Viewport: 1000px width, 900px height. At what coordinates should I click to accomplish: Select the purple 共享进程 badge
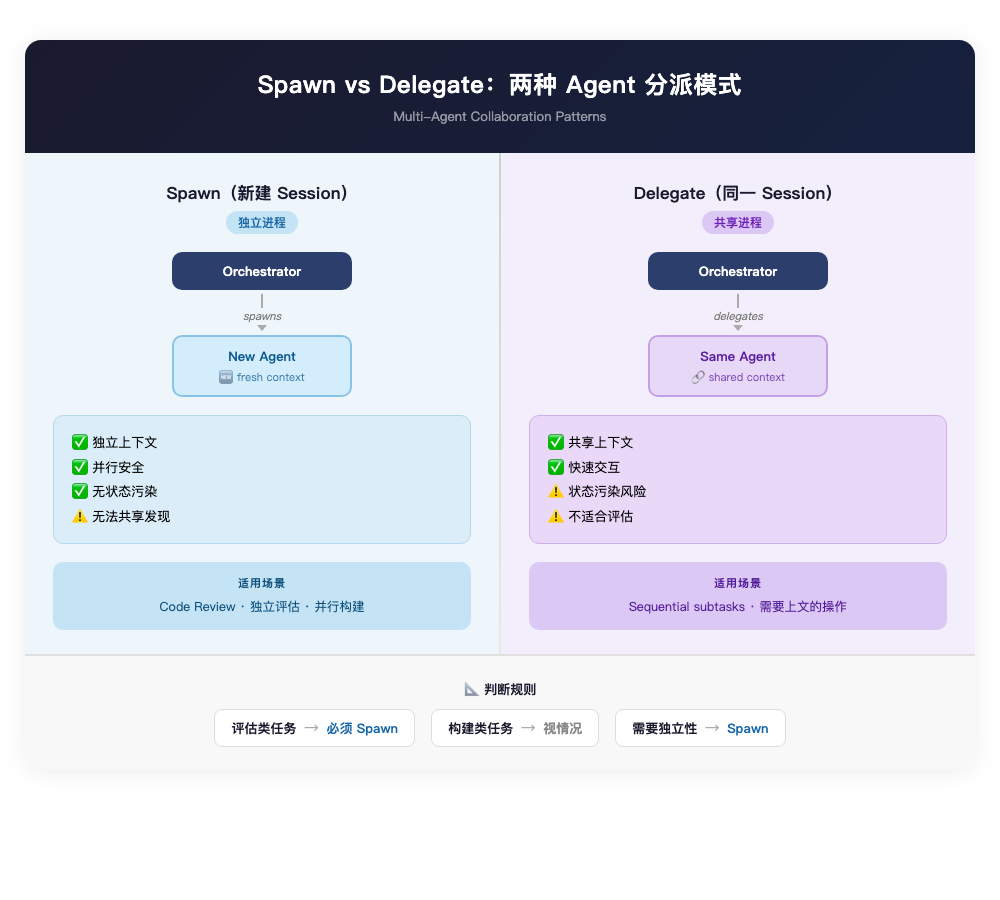pos(738,222)
